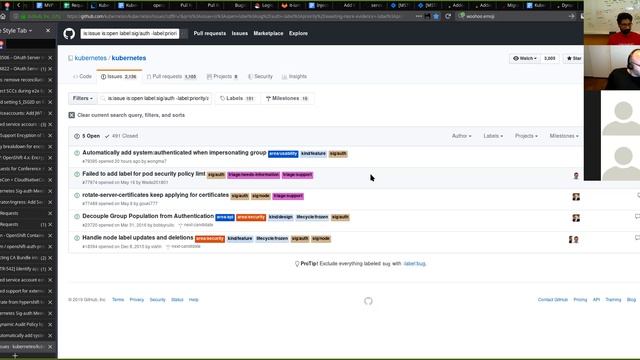Click the clear-search X icon
The height and width of the screenshot is (360, 640).
coord(72,115)
